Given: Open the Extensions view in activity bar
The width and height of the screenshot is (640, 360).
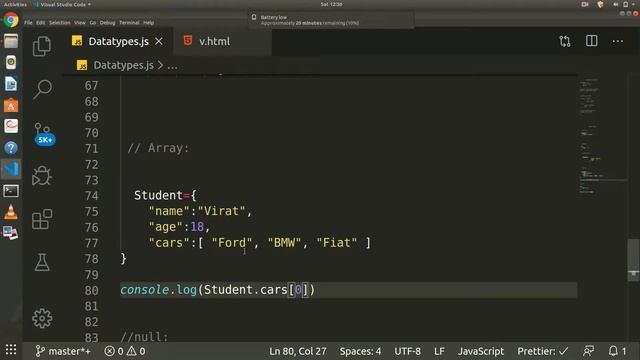Looking at the screenshot, I should pyautogui.click(x=42, y=219).
